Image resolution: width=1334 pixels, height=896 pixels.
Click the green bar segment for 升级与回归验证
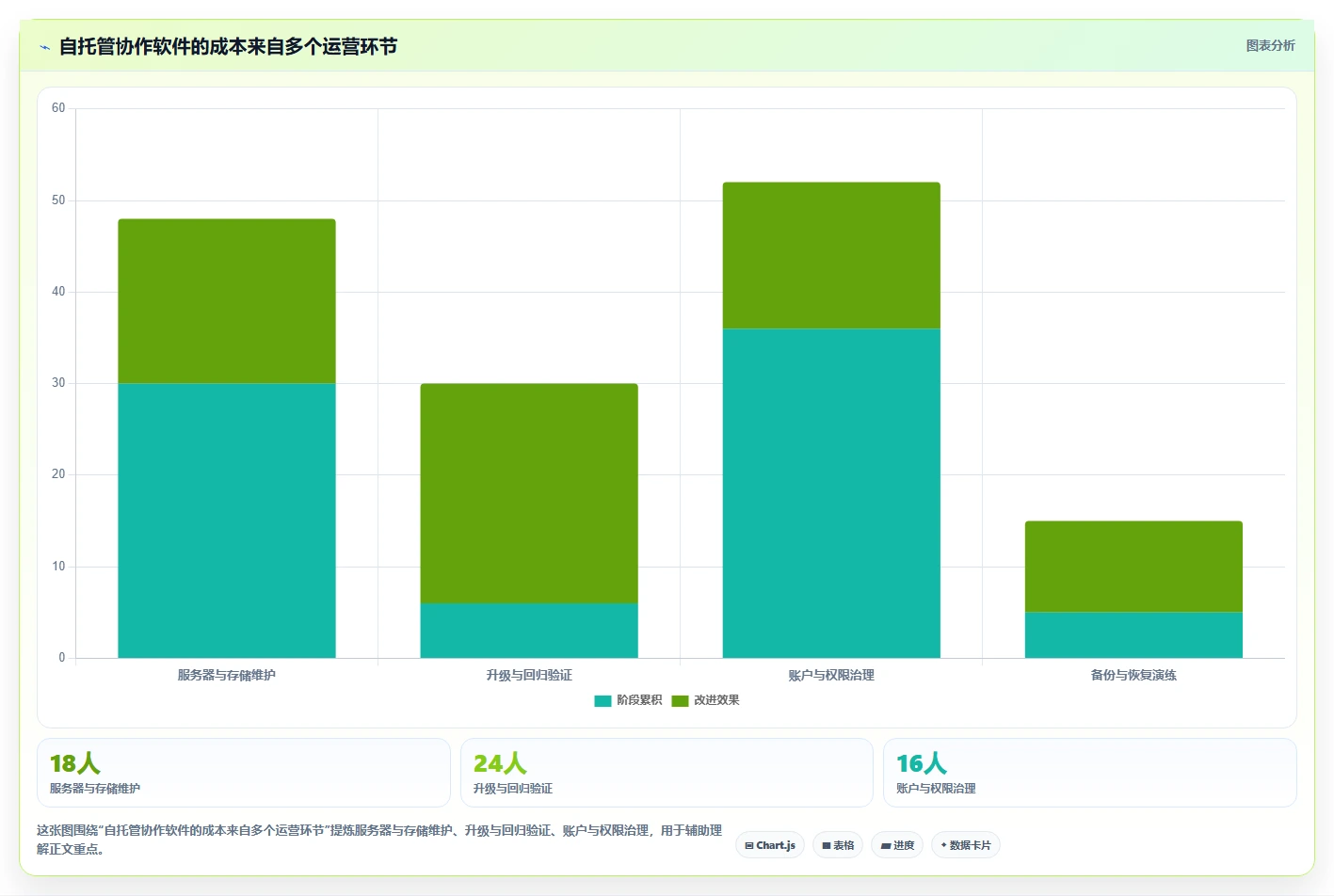529,493
